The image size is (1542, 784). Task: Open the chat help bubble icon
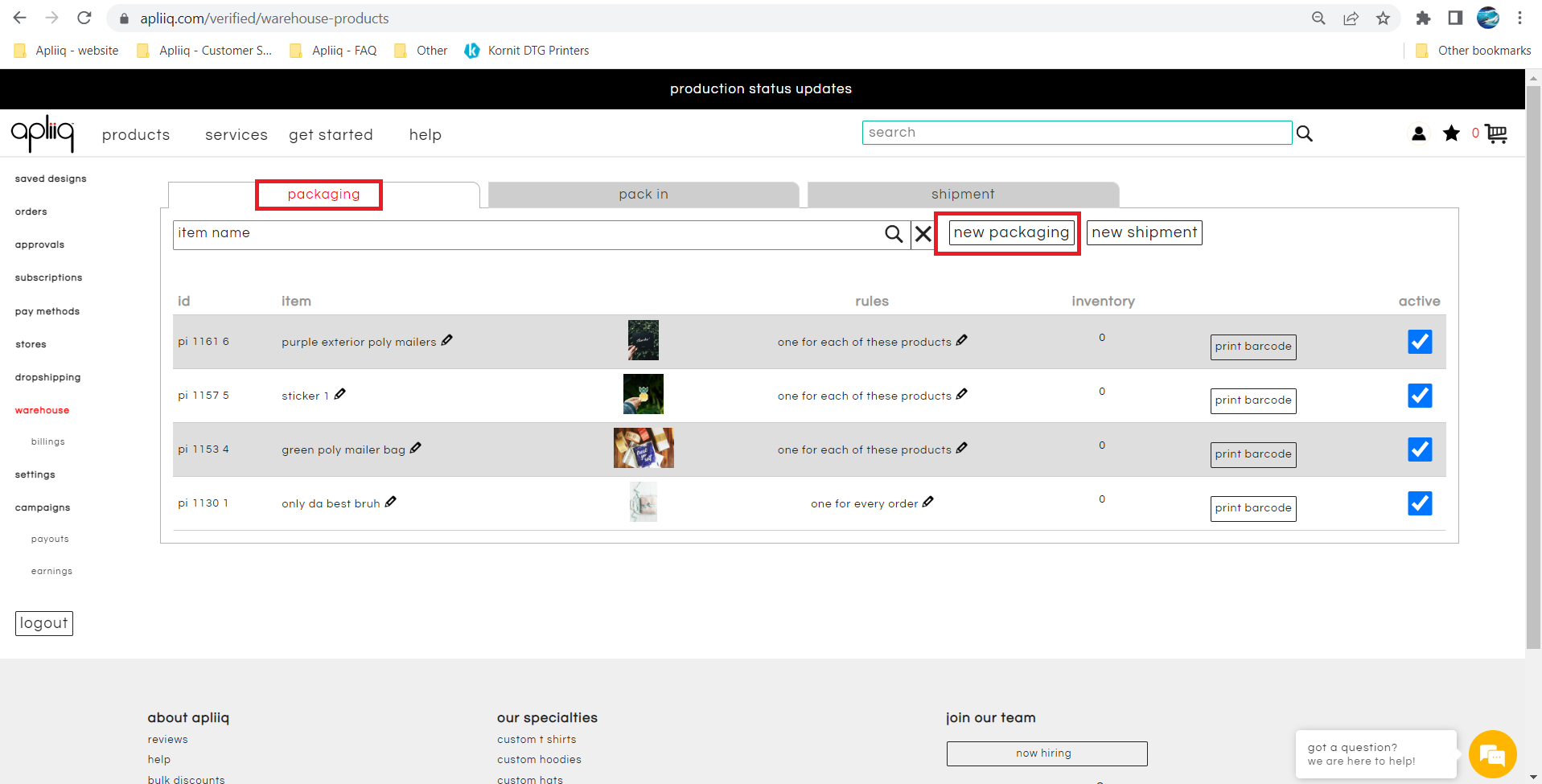pyautogui.click(x=1492, y=753)
